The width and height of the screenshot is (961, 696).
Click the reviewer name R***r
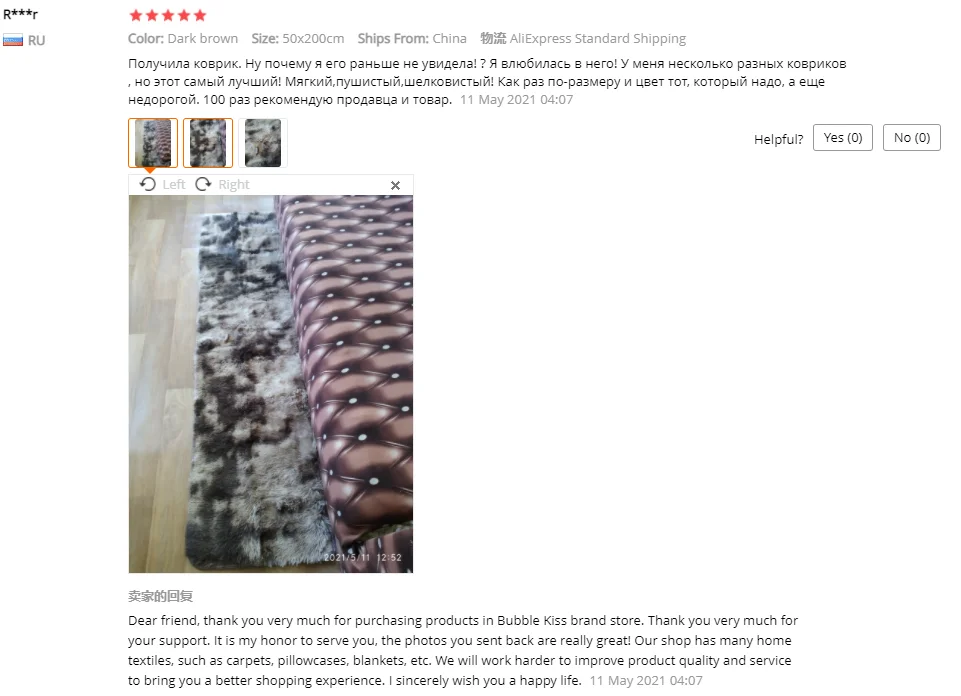coord(20,14)
